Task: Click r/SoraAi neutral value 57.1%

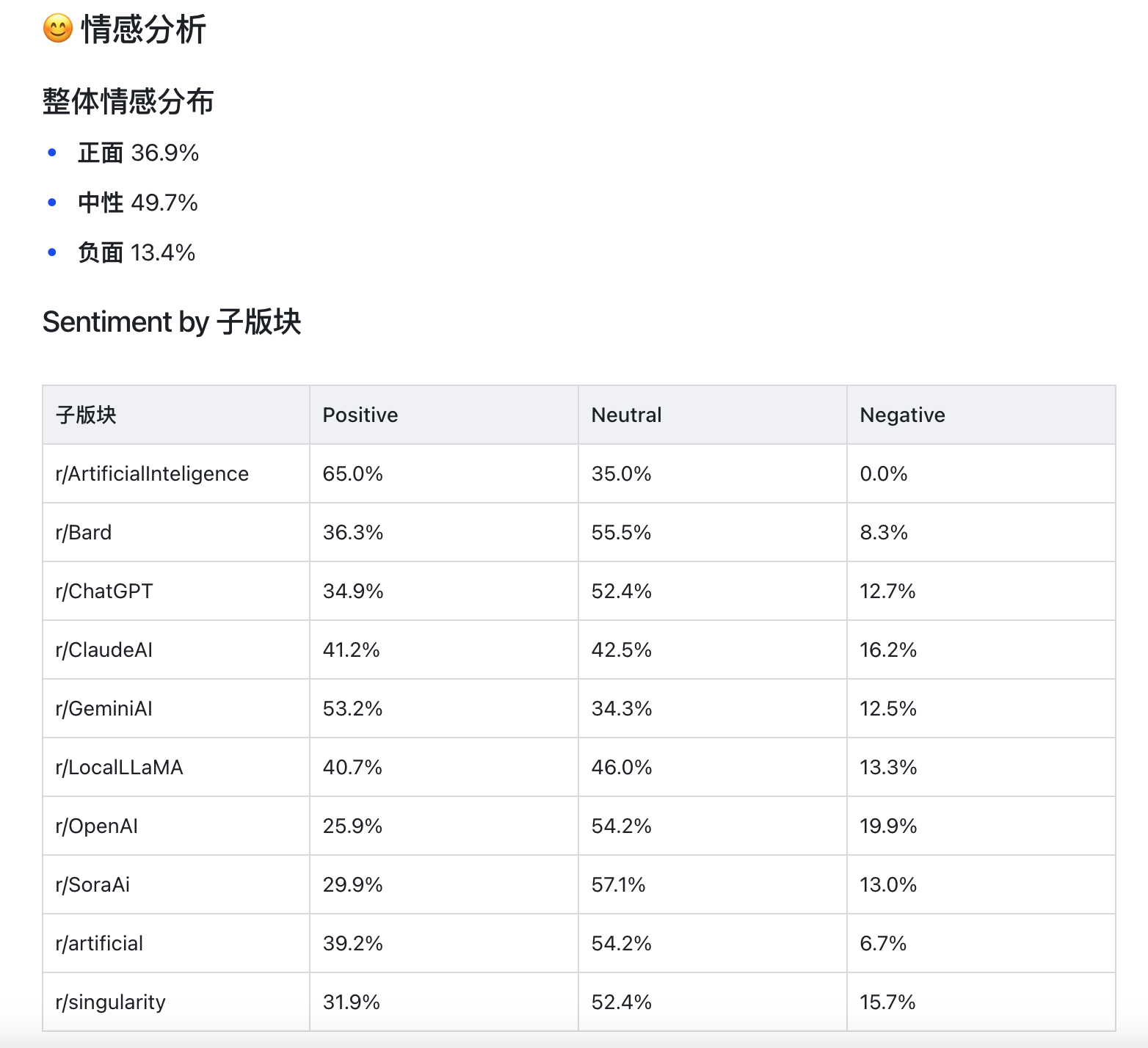Action: [618, 884]
